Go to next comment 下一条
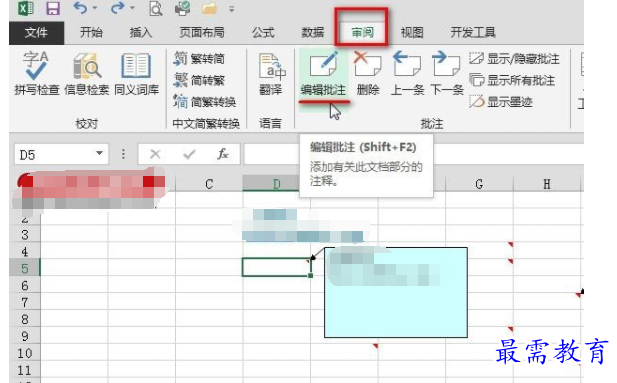Screen dimensions: 617x383 447,74
